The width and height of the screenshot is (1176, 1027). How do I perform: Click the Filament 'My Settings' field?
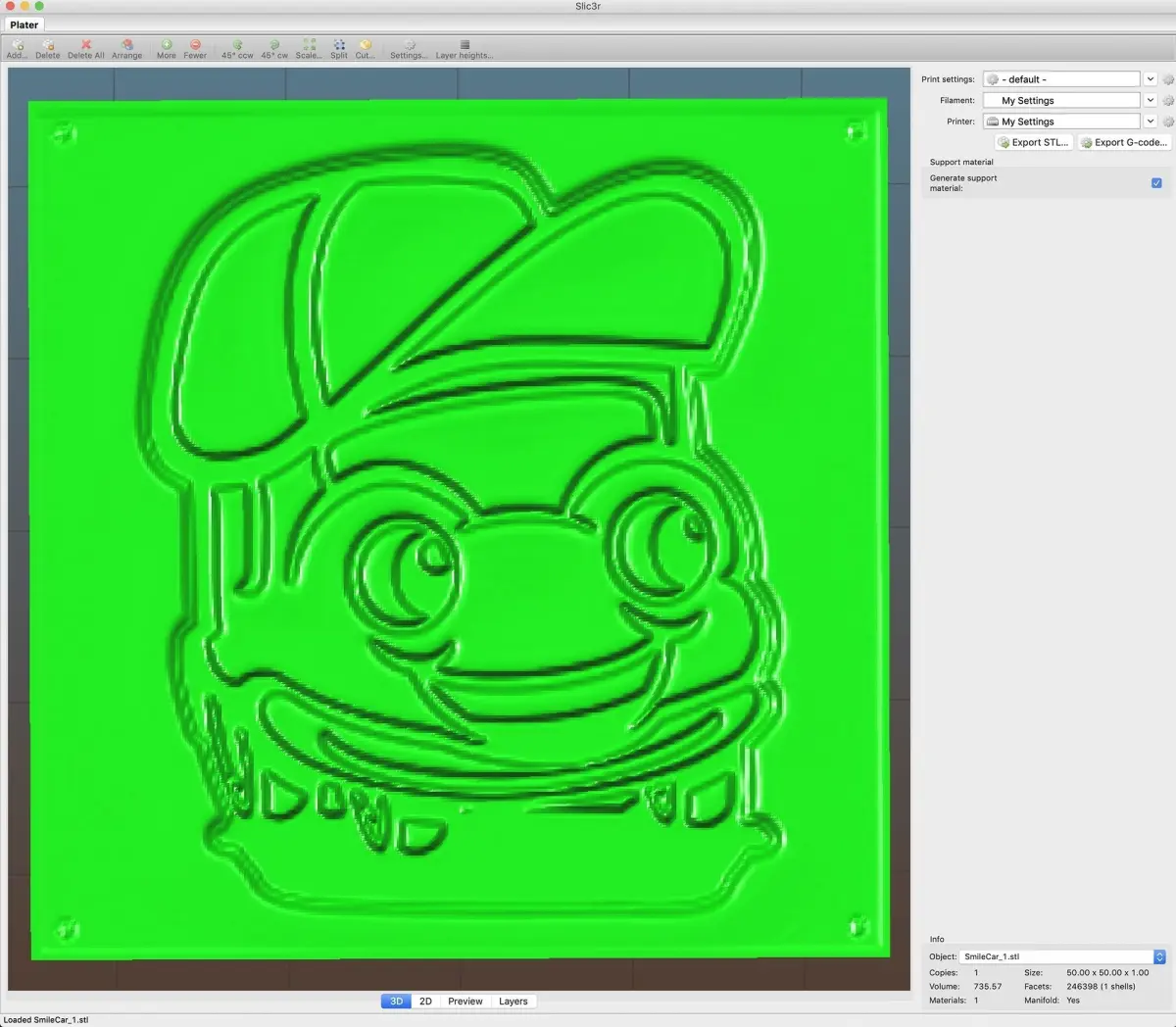pyautogui.click(x=1062, y=101)
